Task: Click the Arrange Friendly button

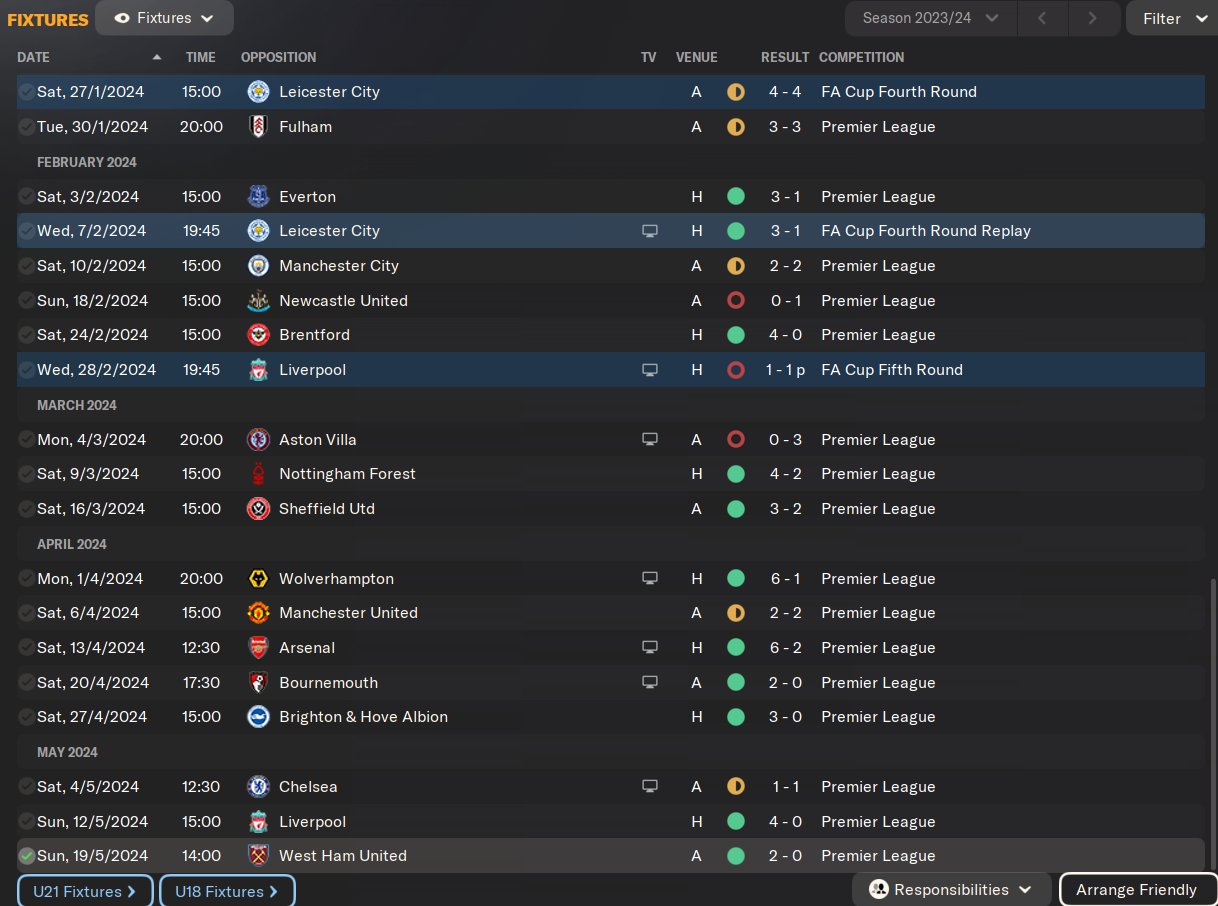Action: pos(1136,890)
